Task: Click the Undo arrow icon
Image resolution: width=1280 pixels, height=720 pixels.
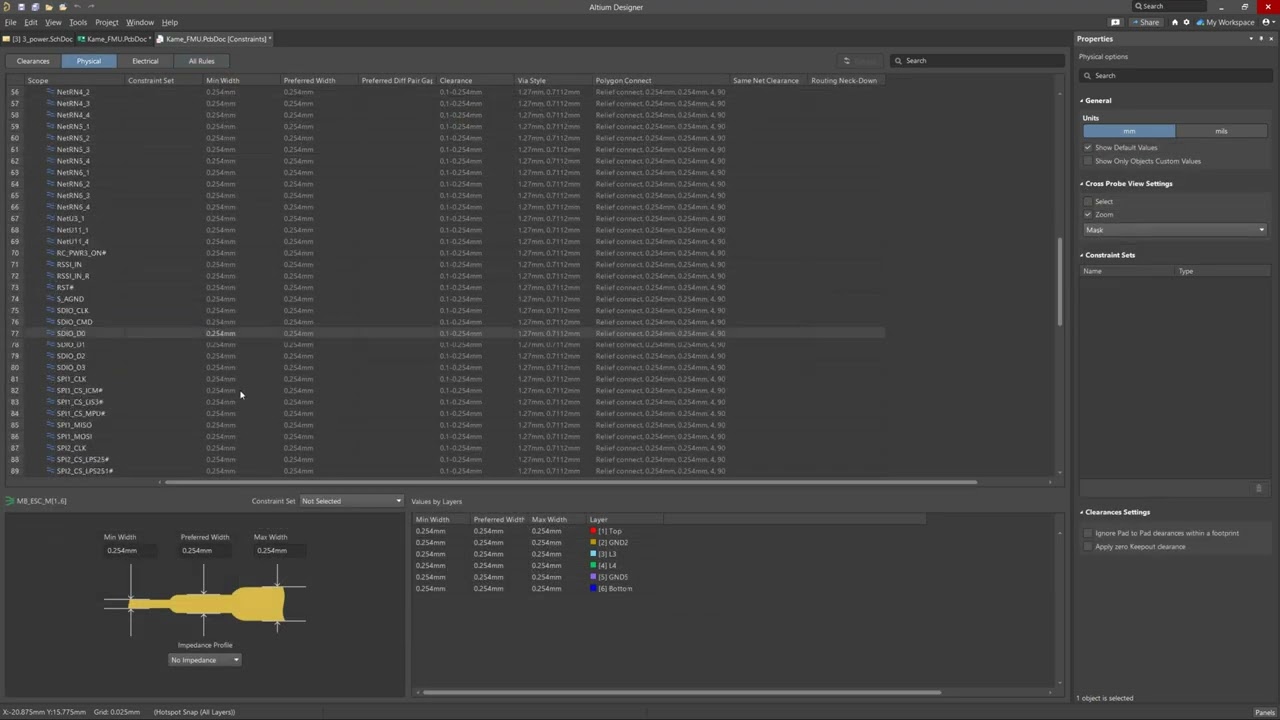Action: click(77, 7)
